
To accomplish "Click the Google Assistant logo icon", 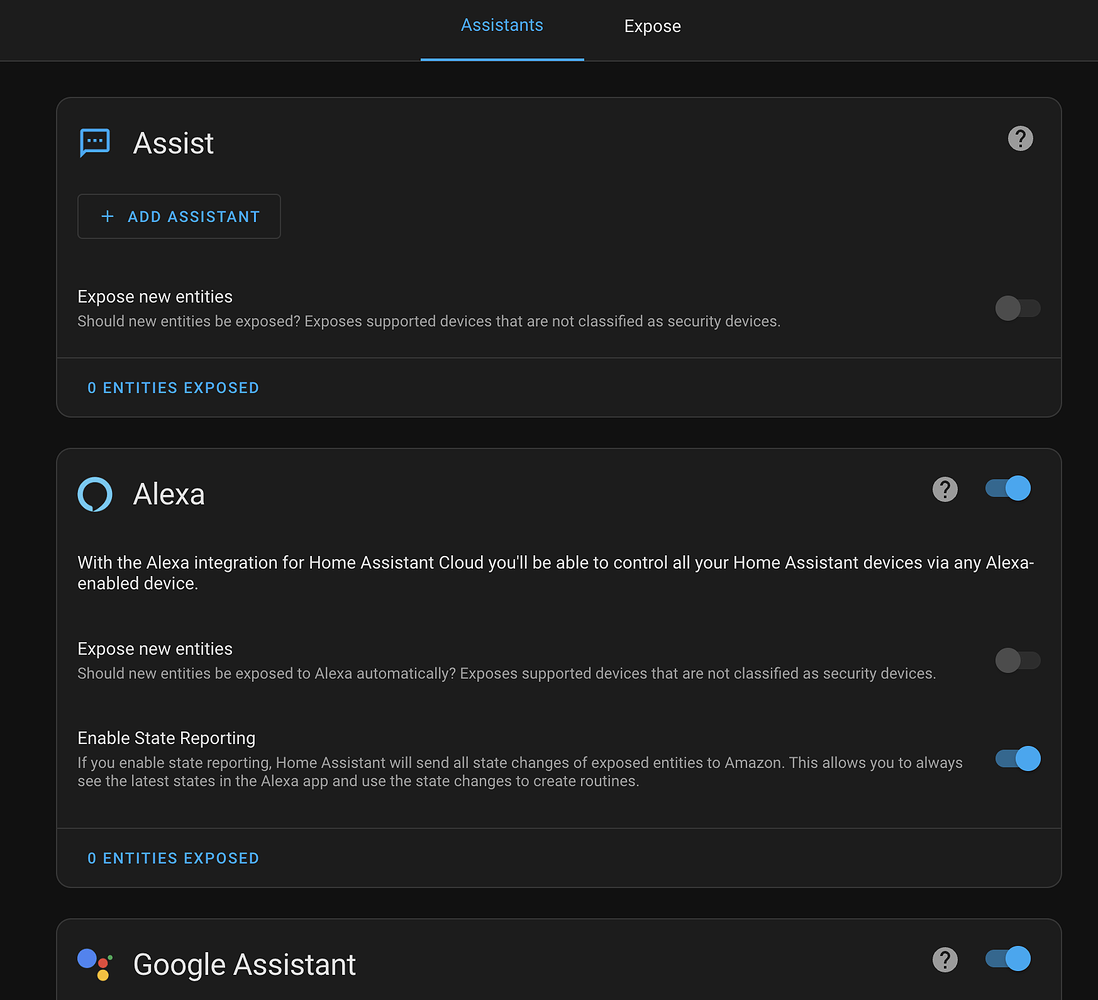I will pyautogui.click(x=94, y=964).
